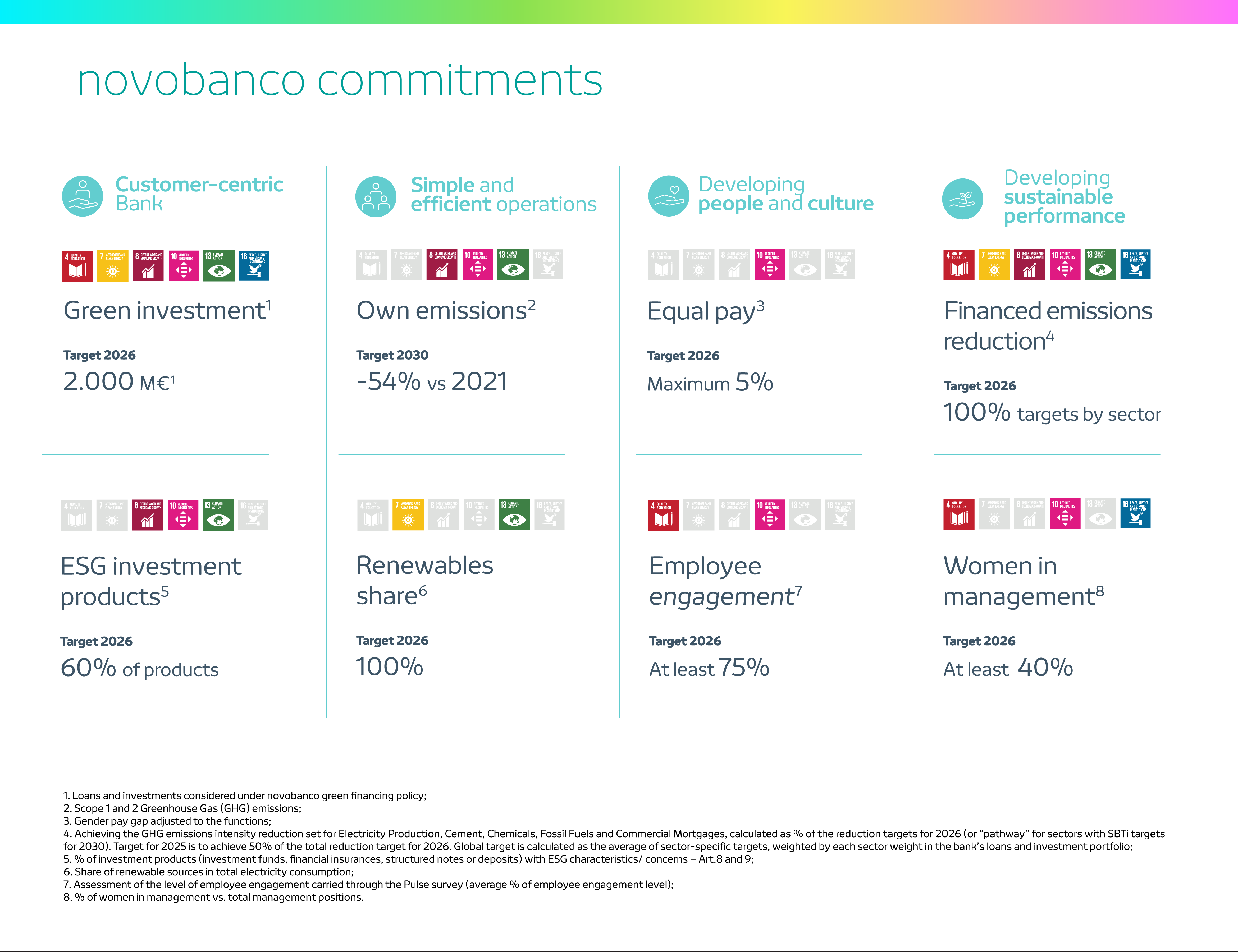Screen dimensions: 1238x952
Task: Click footnote 4 about GHG emissions intensity reduction
Action: click(x=614, y=840)
